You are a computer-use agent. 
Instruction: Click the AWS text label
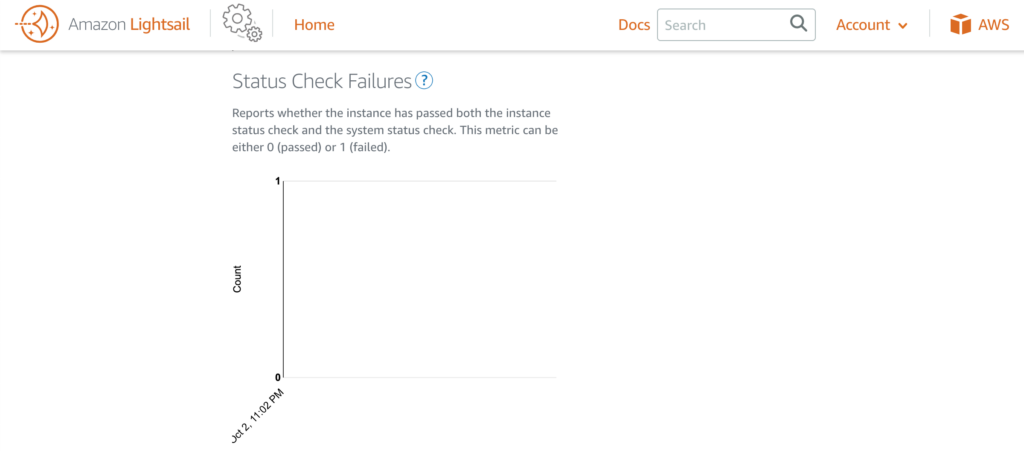993,25
